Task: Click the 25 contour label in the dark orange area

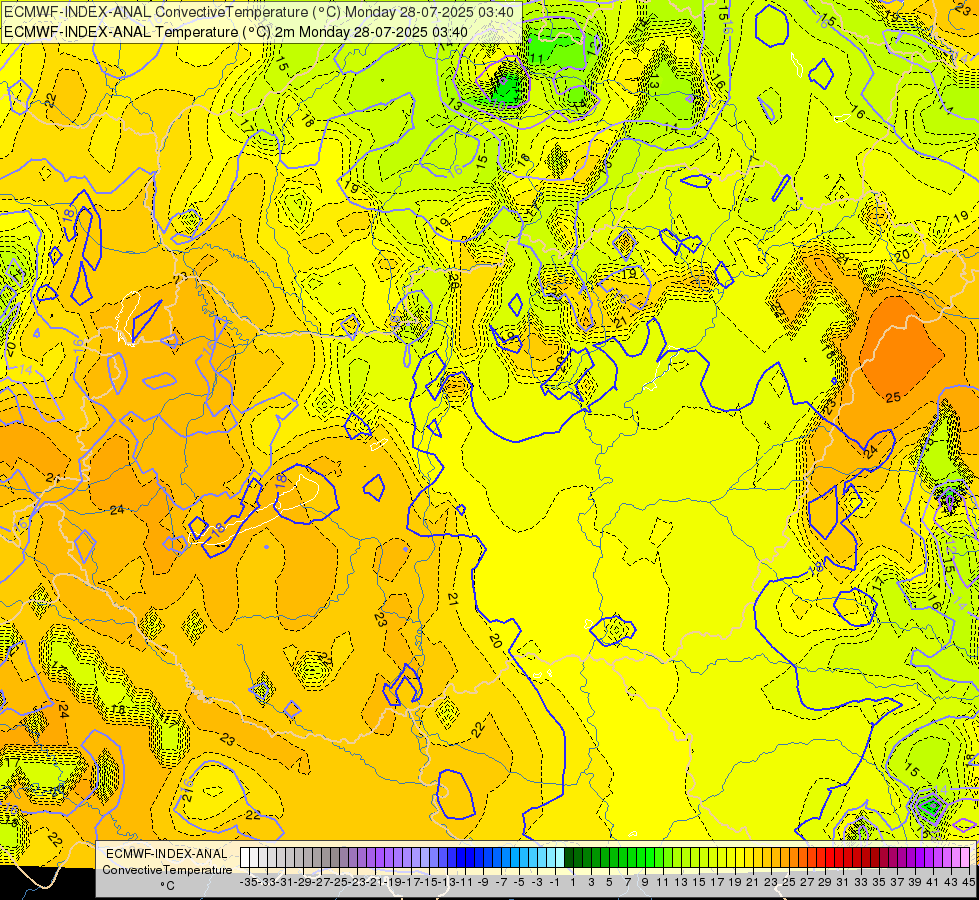Action: click(893, 397)
